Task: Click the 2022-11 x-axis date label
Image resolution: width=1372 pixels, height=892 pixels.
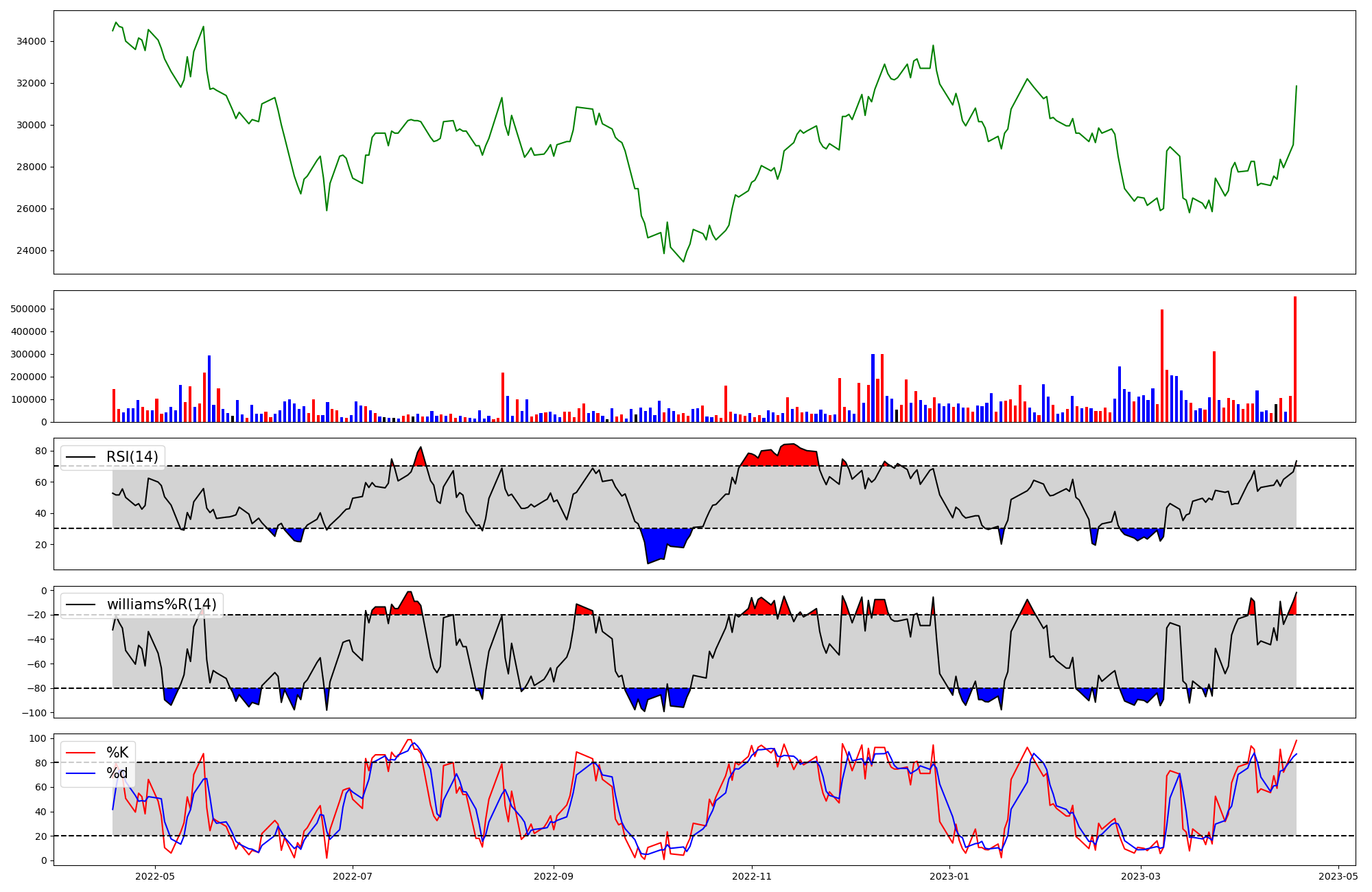Action: point(753,876)
